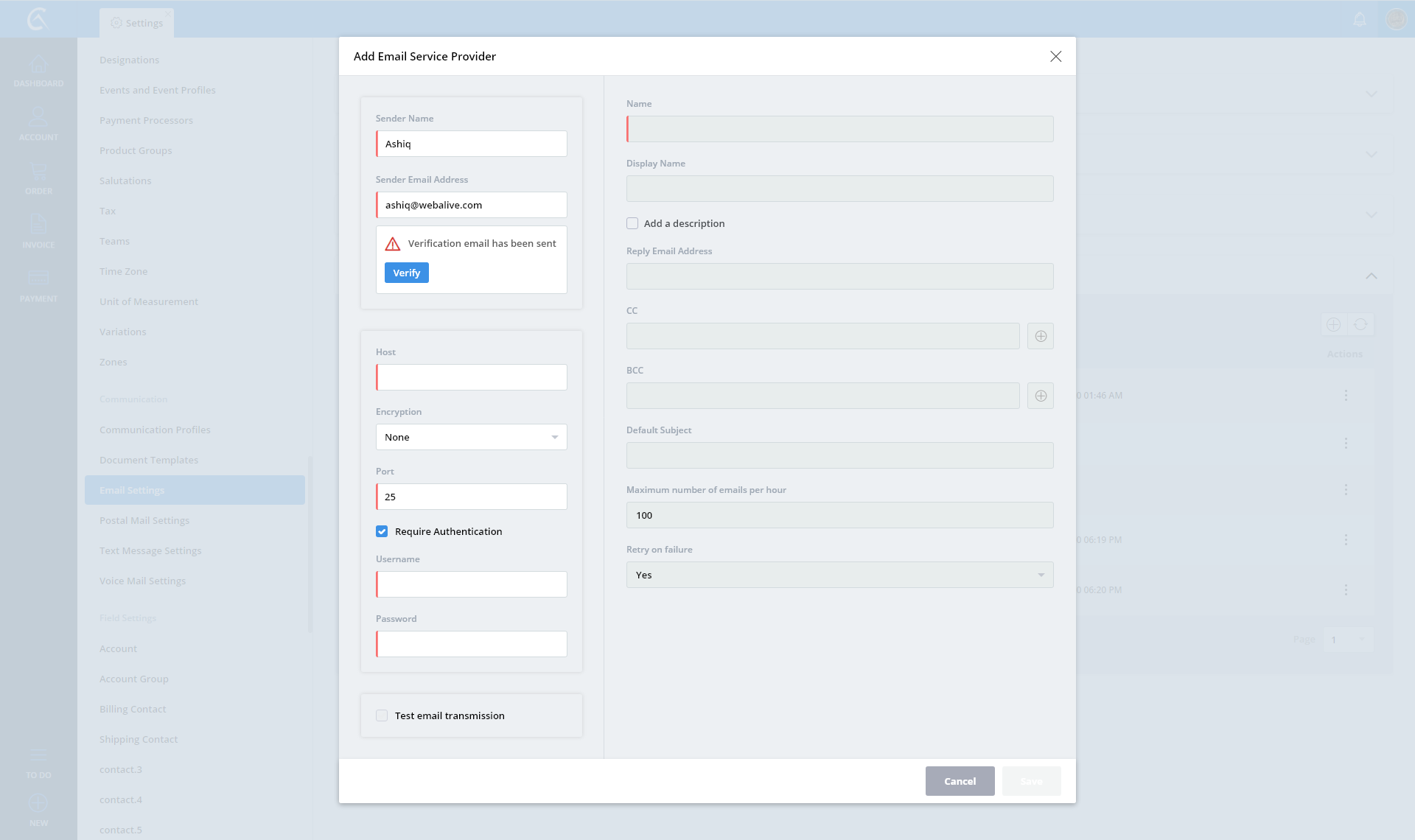Image resolution: width=1415 pixels, height=840 pixels.
Task: Check the Add a description box
Action: (x=632, y=223)
